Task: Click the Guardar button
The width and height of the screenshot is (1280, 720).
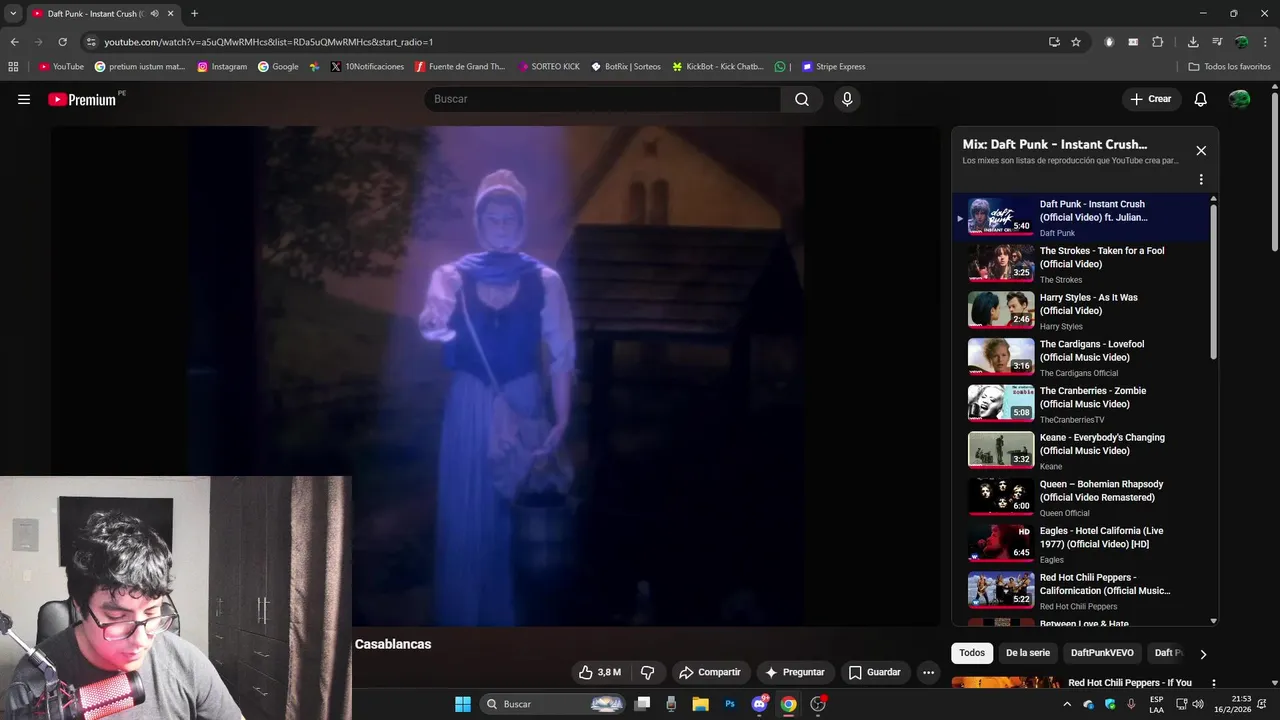Action: (x=875, y=672)
